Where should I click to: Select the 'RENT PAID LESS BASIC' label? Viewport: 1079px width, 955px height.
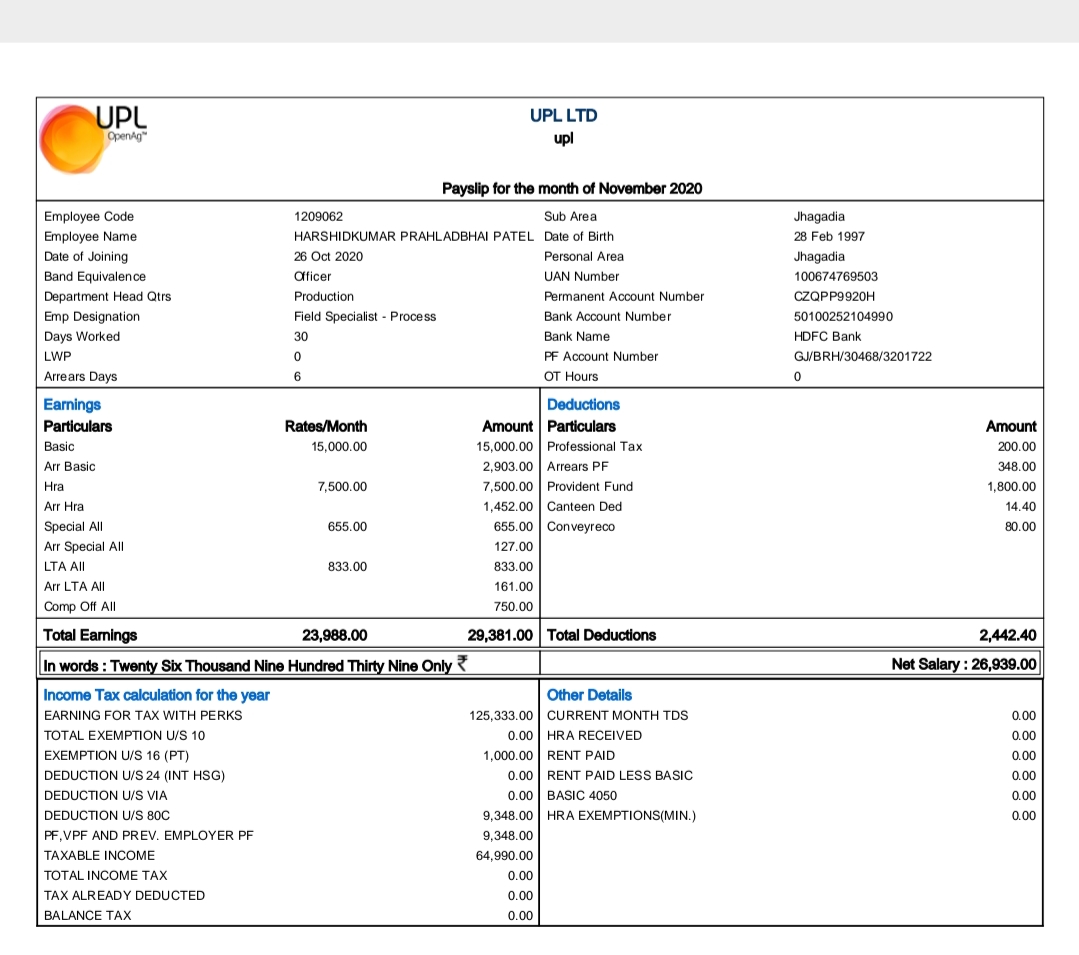coord(620,775)
